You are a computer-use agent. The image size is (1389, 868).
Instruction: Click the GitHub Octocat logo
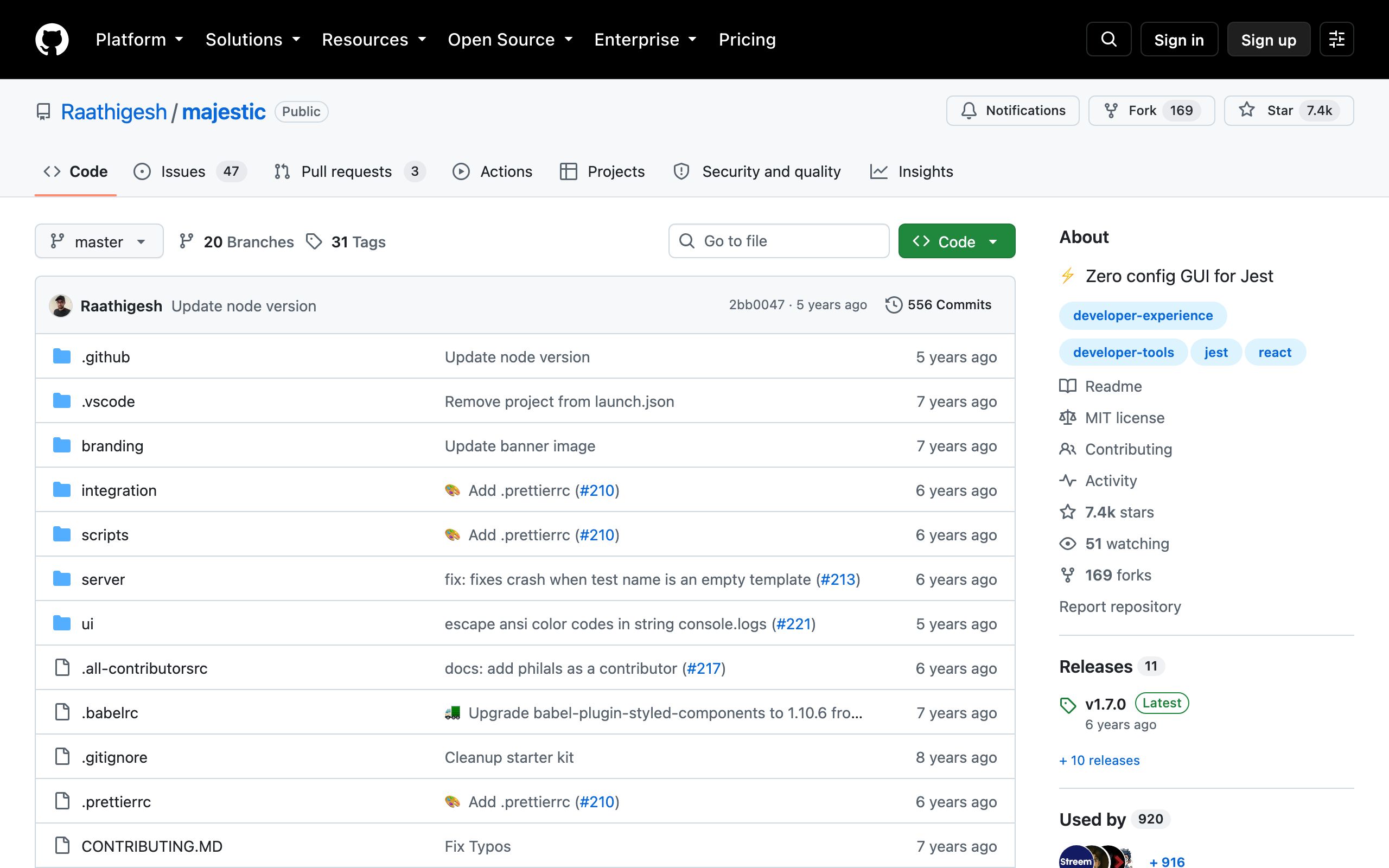[x=52, y=40]
